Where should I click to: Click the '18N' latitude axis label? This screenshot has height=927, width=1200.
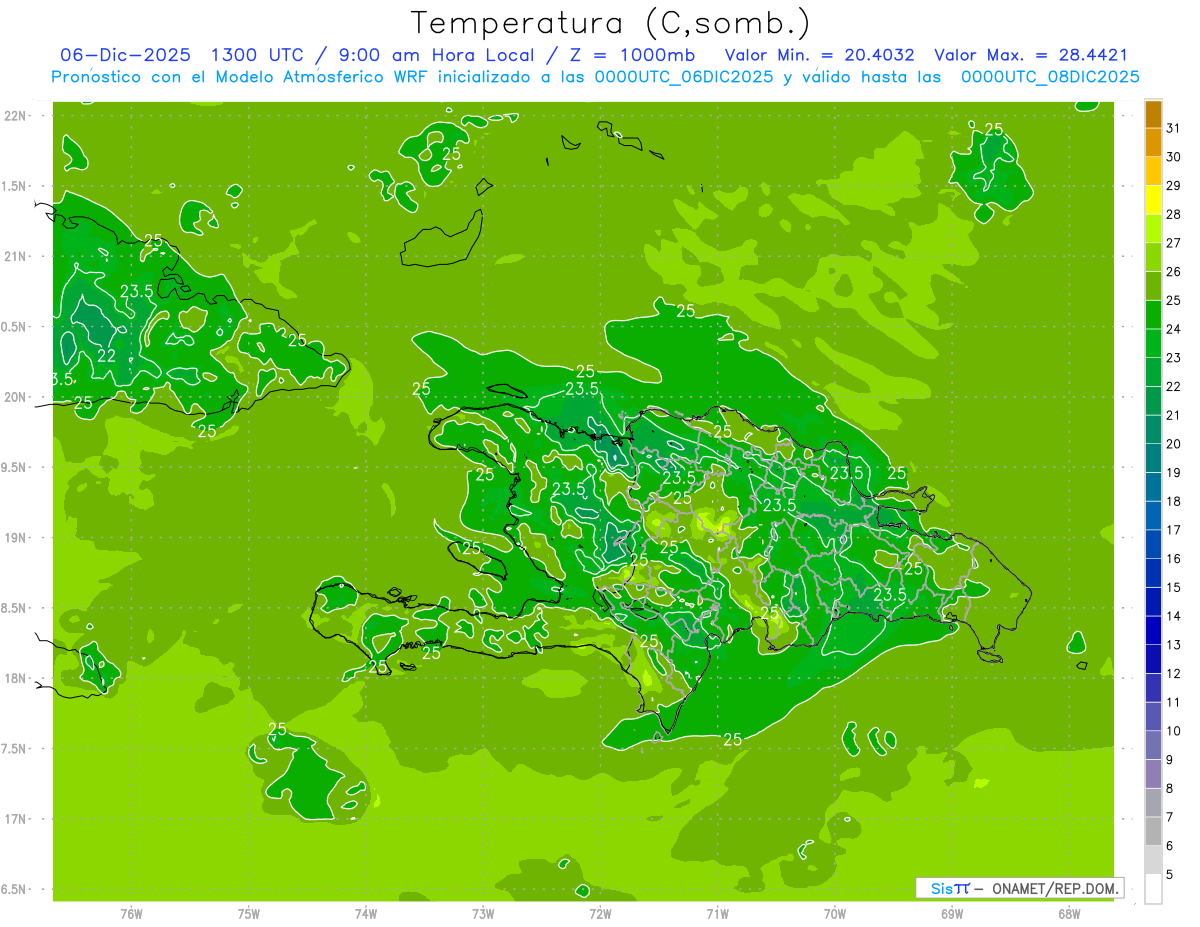coord(16,678)
